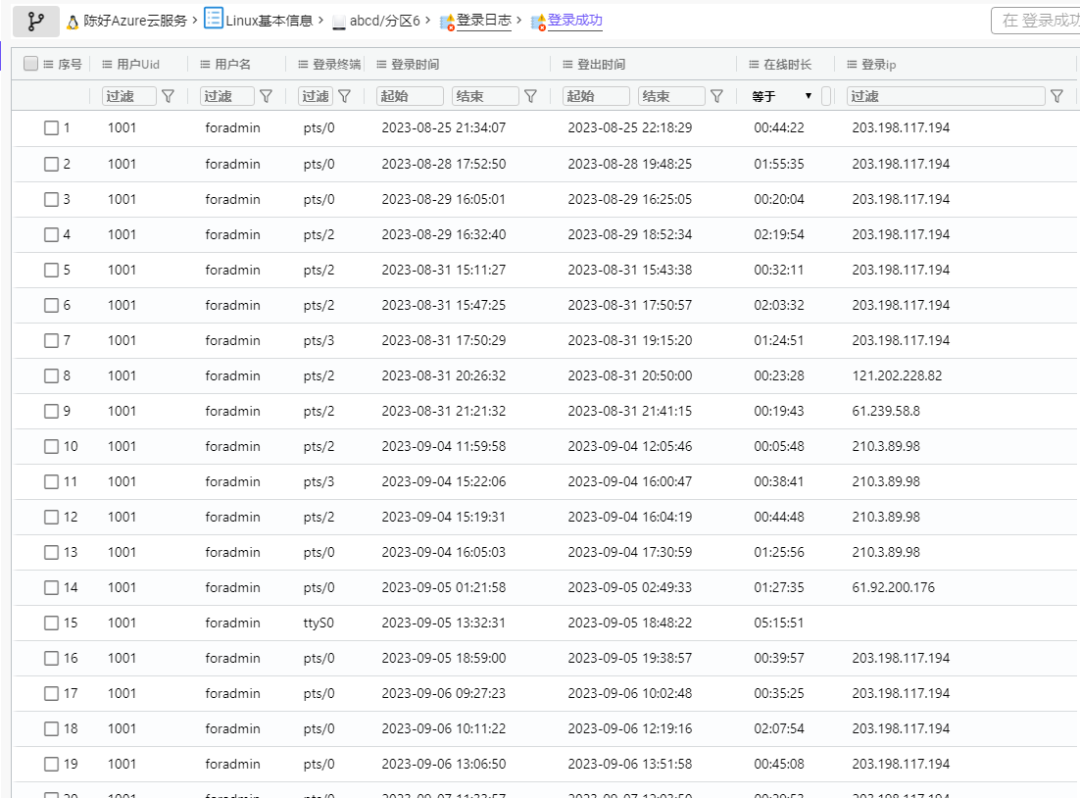
Task: Select duration cell 00:05:48
Action: [x=778, y=447]
